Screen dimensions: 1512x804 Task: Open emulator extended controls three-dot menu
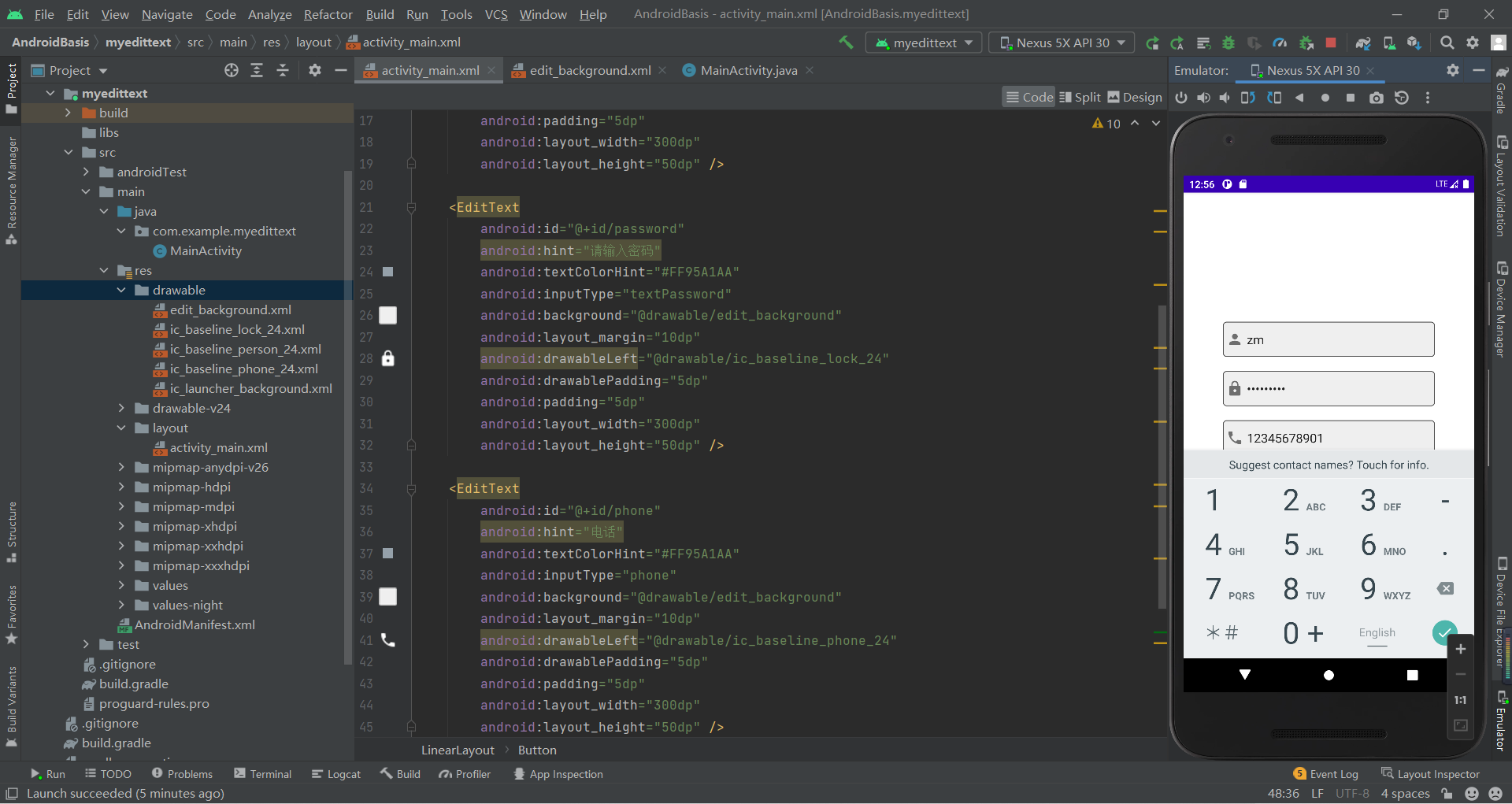(1428, 98)
